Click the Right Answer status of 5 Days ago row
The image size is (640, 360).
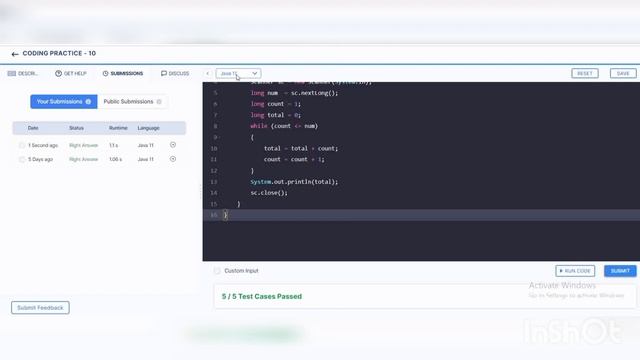click(84, 159)
